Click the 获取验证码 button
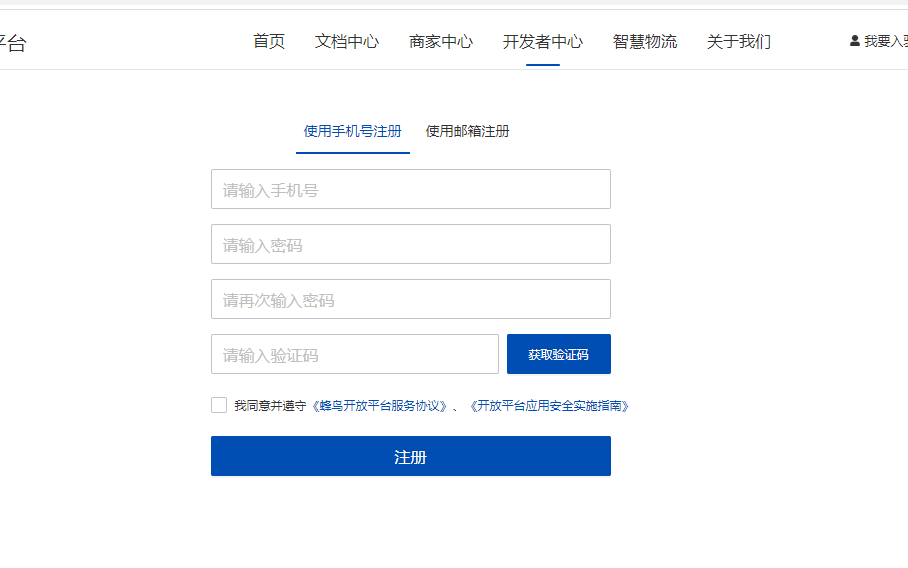 (x=559, y=354)
